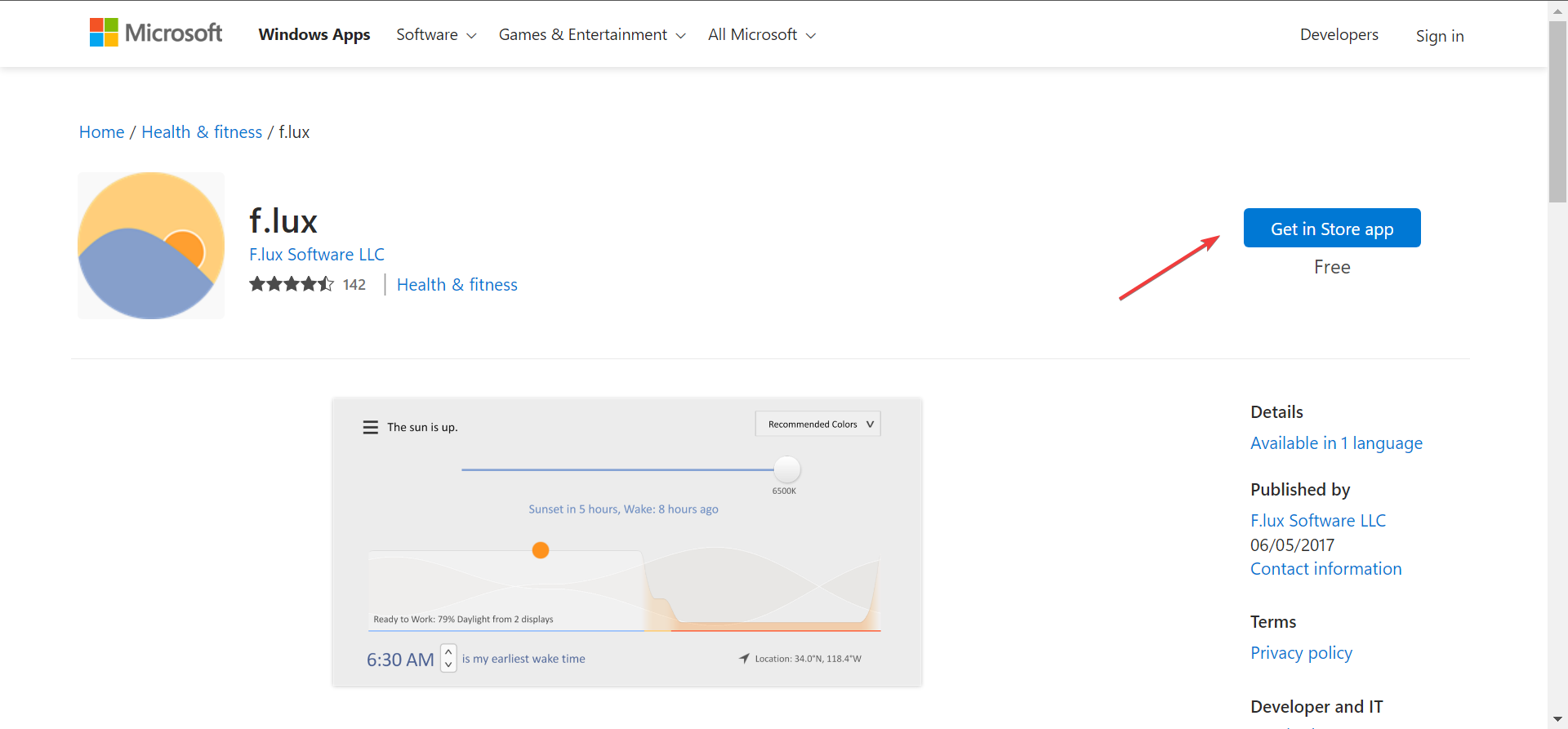Screen dimensions: 1568x729
Task: Click the 142 ratings count
Action: 354,284
